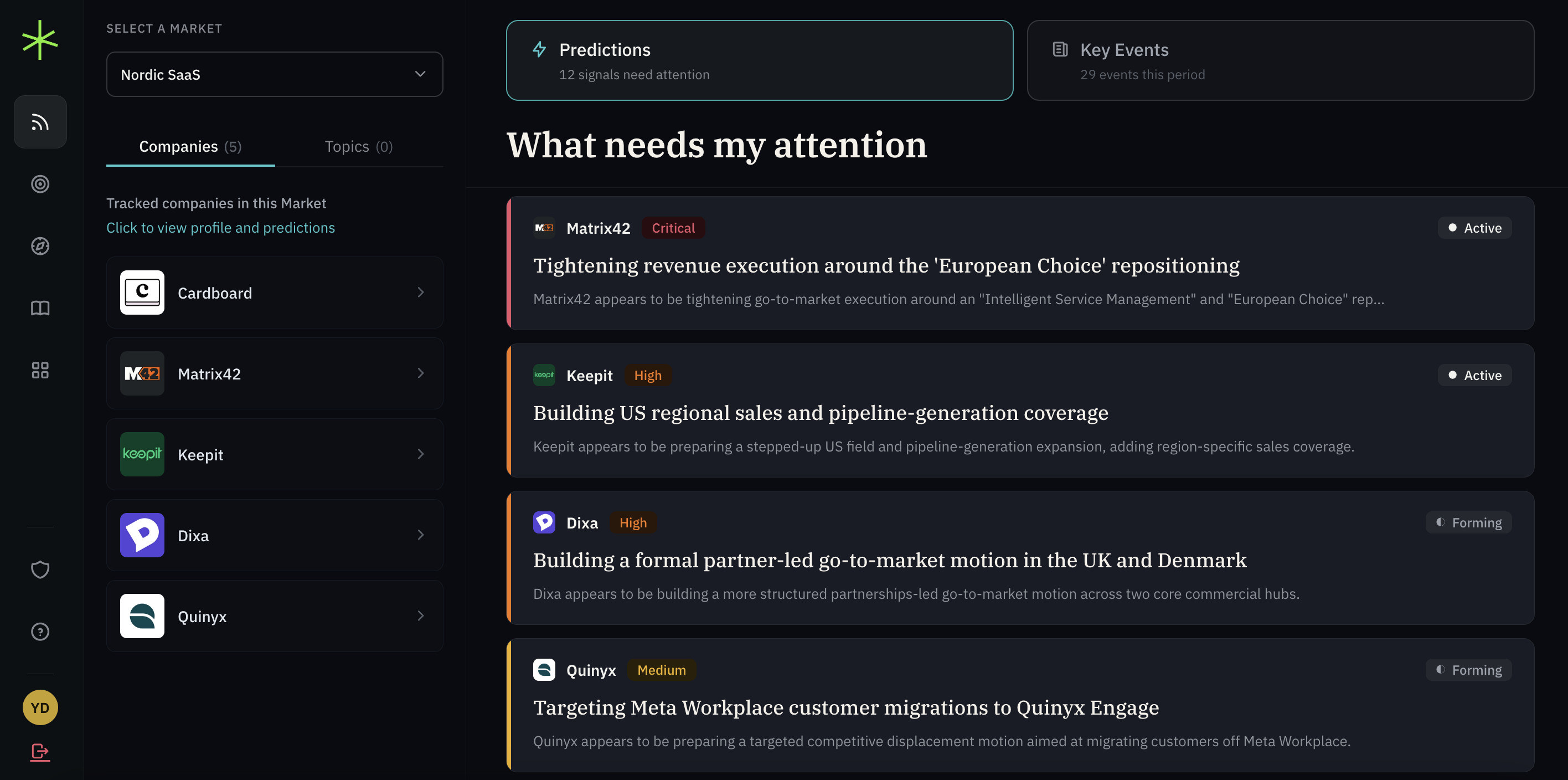Screen dimensions: 1568x780
Task: Open Keepit company name in list
Action: 200,455
